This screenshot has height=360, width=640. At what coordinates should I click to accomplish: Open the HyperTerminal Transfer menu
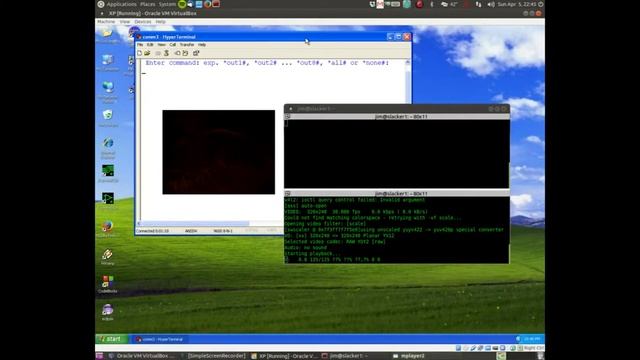(x=187, y=44)
